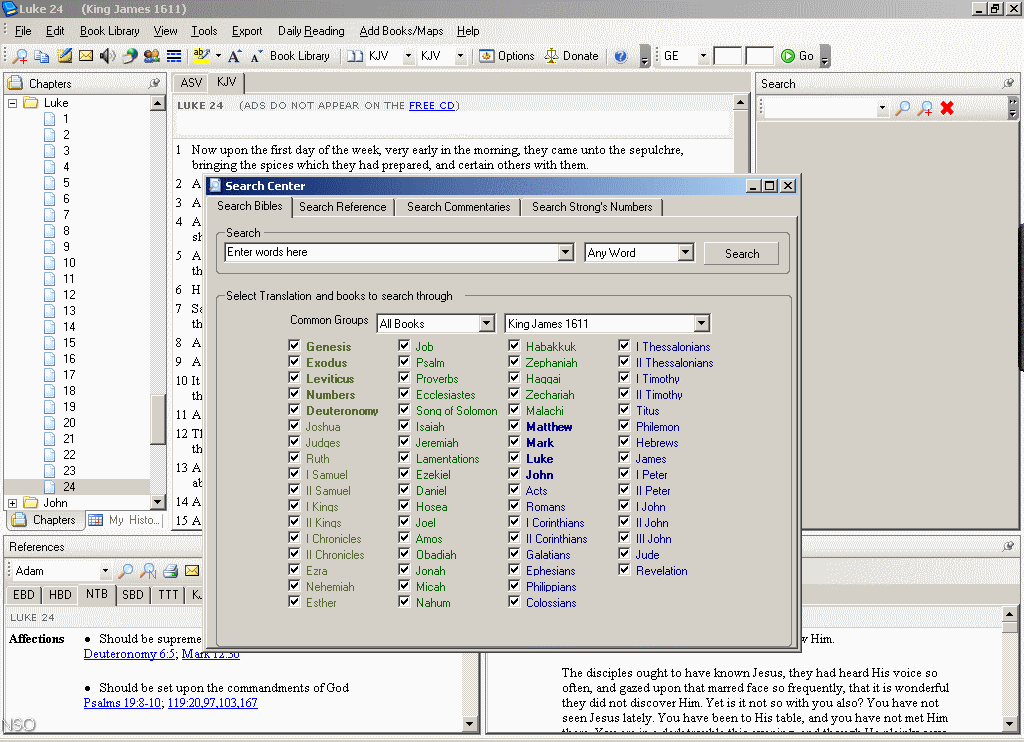Click the Enter words here search field

[x=391, y=252]
